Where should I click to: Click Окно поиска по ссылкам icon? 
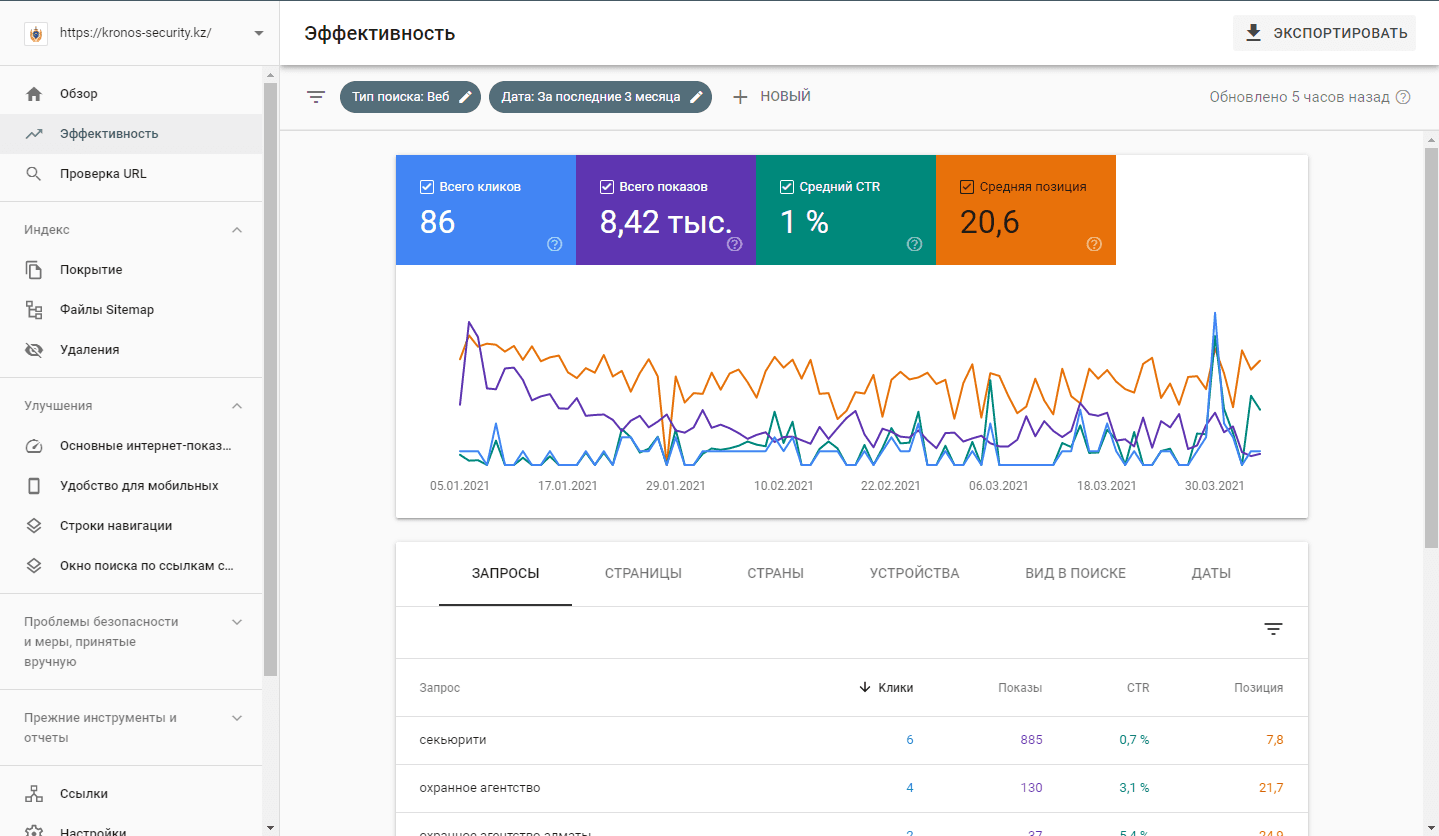click(x=34, y=566)
